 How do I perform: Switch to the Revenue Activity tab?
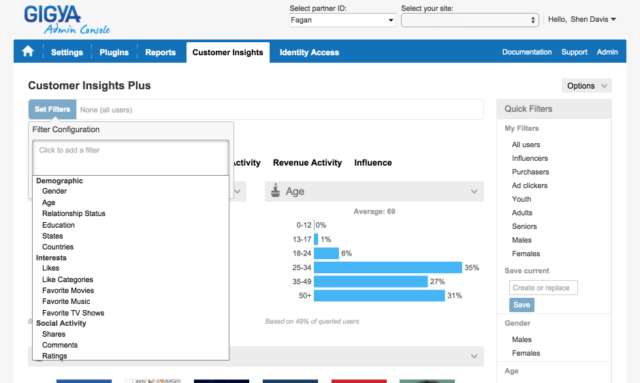pos(307,163)
